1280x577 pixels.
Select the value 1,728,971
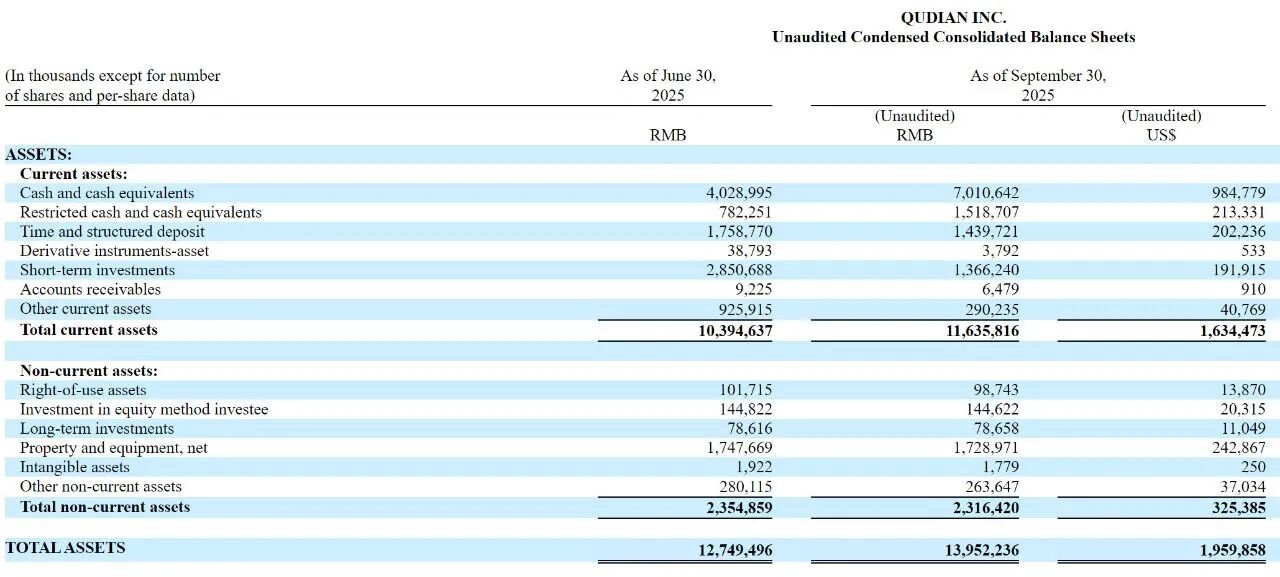[x=986, y=448]
